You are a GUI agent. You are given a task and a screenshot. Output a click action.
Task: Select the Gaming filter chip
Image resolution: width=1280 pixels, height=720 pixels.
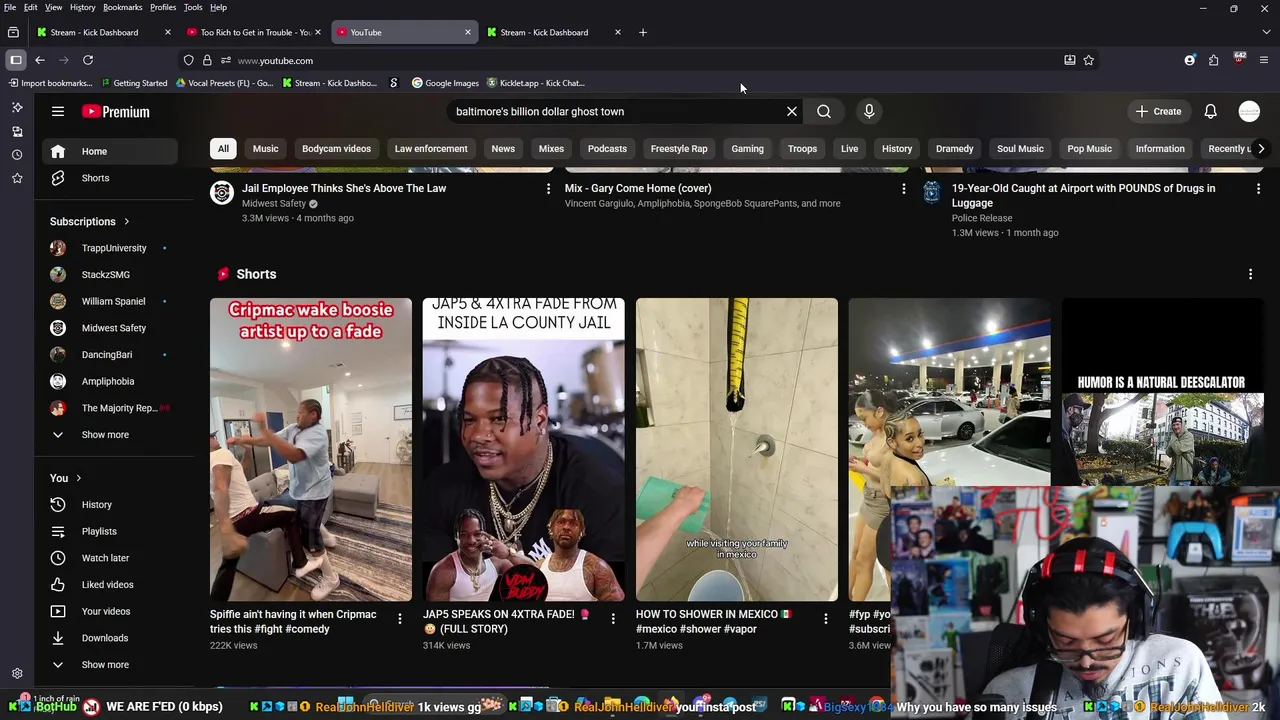coord(747,149)
